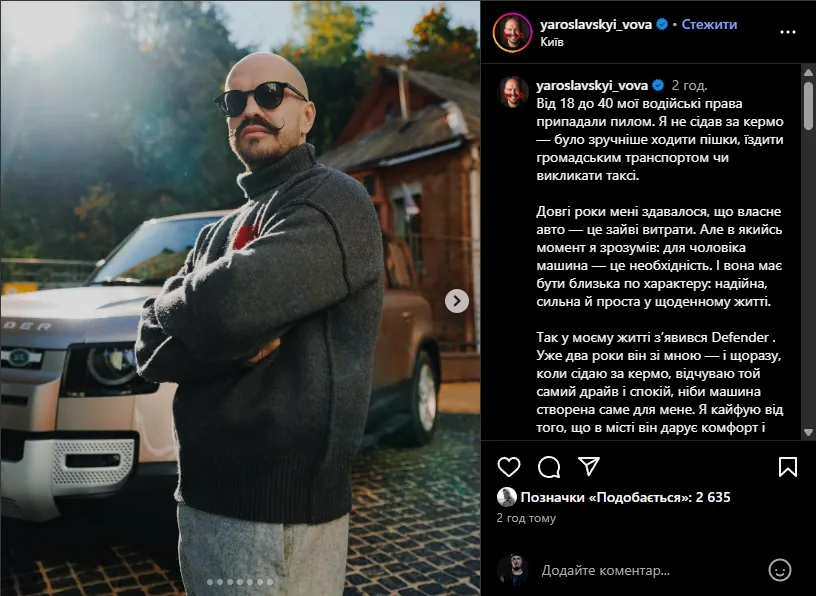Open the three-dot more options menu
The width and height of the screenshot is (816, 596).
tap(788, 32)
